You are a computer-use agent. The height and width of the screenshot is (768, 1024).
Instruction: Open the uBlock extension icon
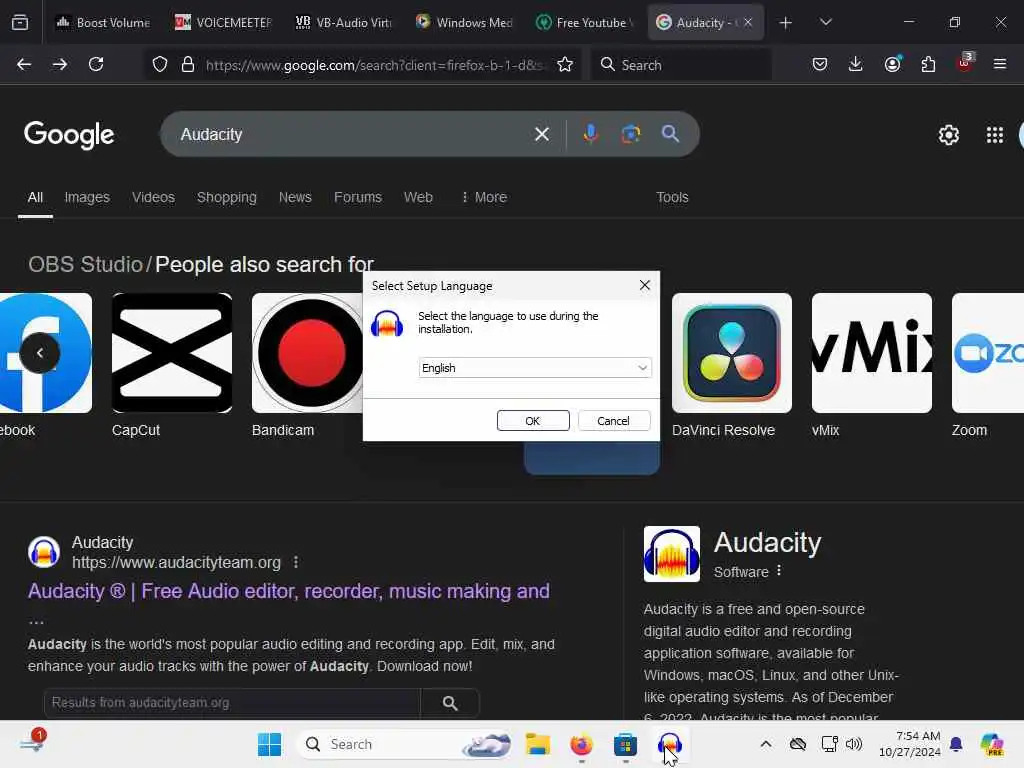(x=965, y=63)
